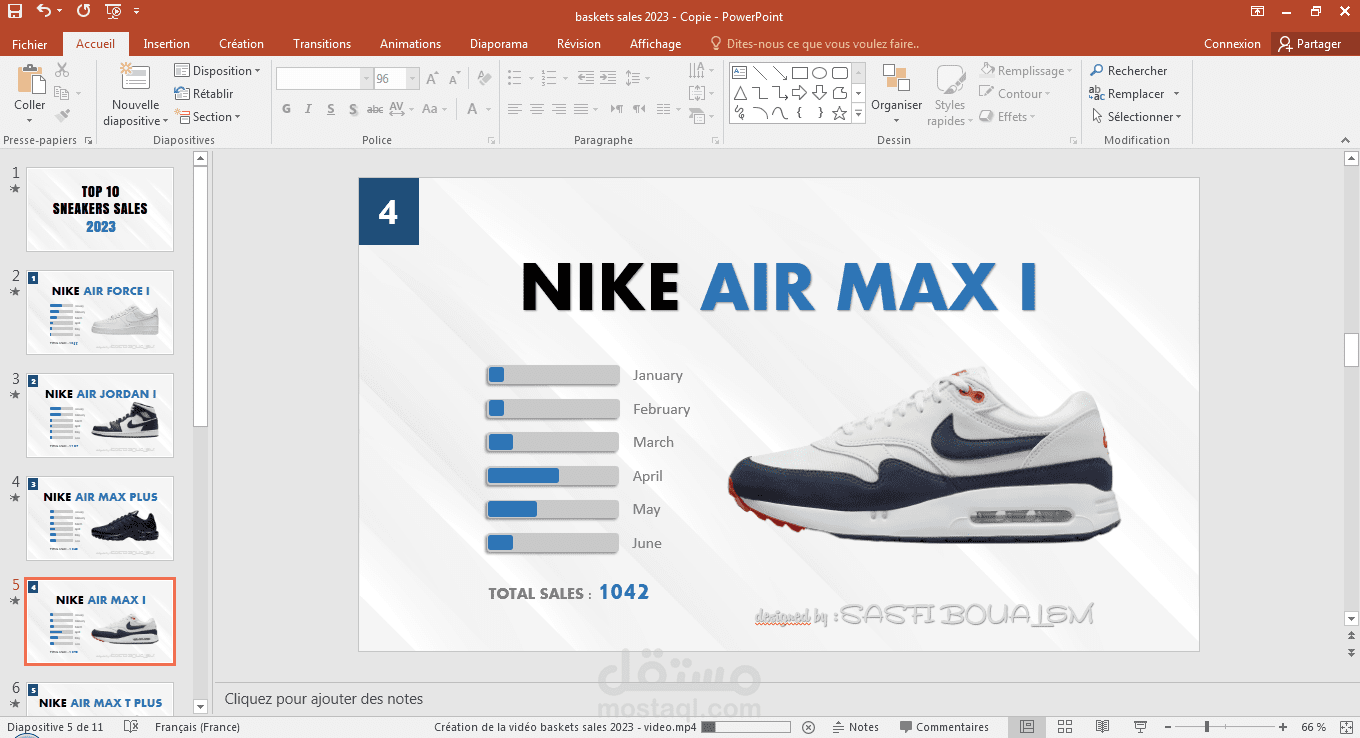This screenshot has height=738, width=1360.
Task: Select the Text Box shape in gallery
Action: (740, 73)
